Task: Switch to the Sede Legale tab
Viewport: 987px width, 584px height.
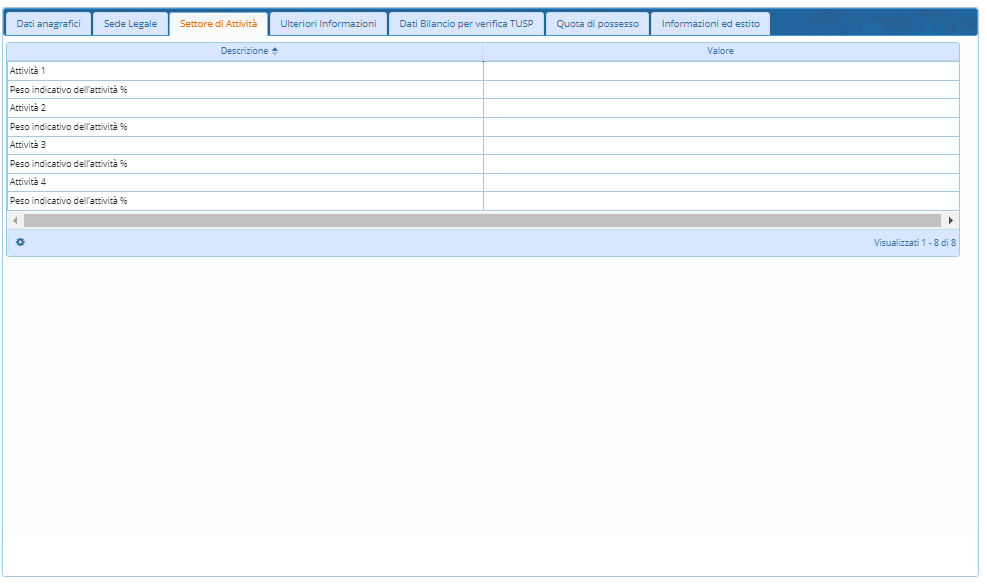Action: click(x=130, y=24)
